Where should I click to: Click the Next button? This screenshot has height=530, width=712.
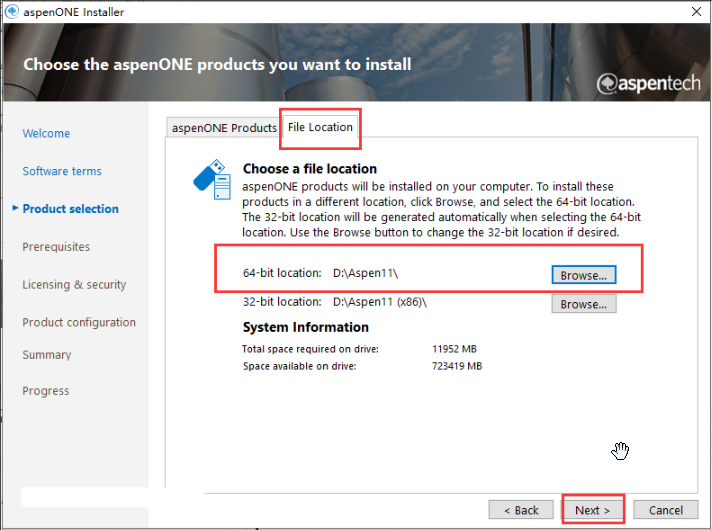[593, 510]
